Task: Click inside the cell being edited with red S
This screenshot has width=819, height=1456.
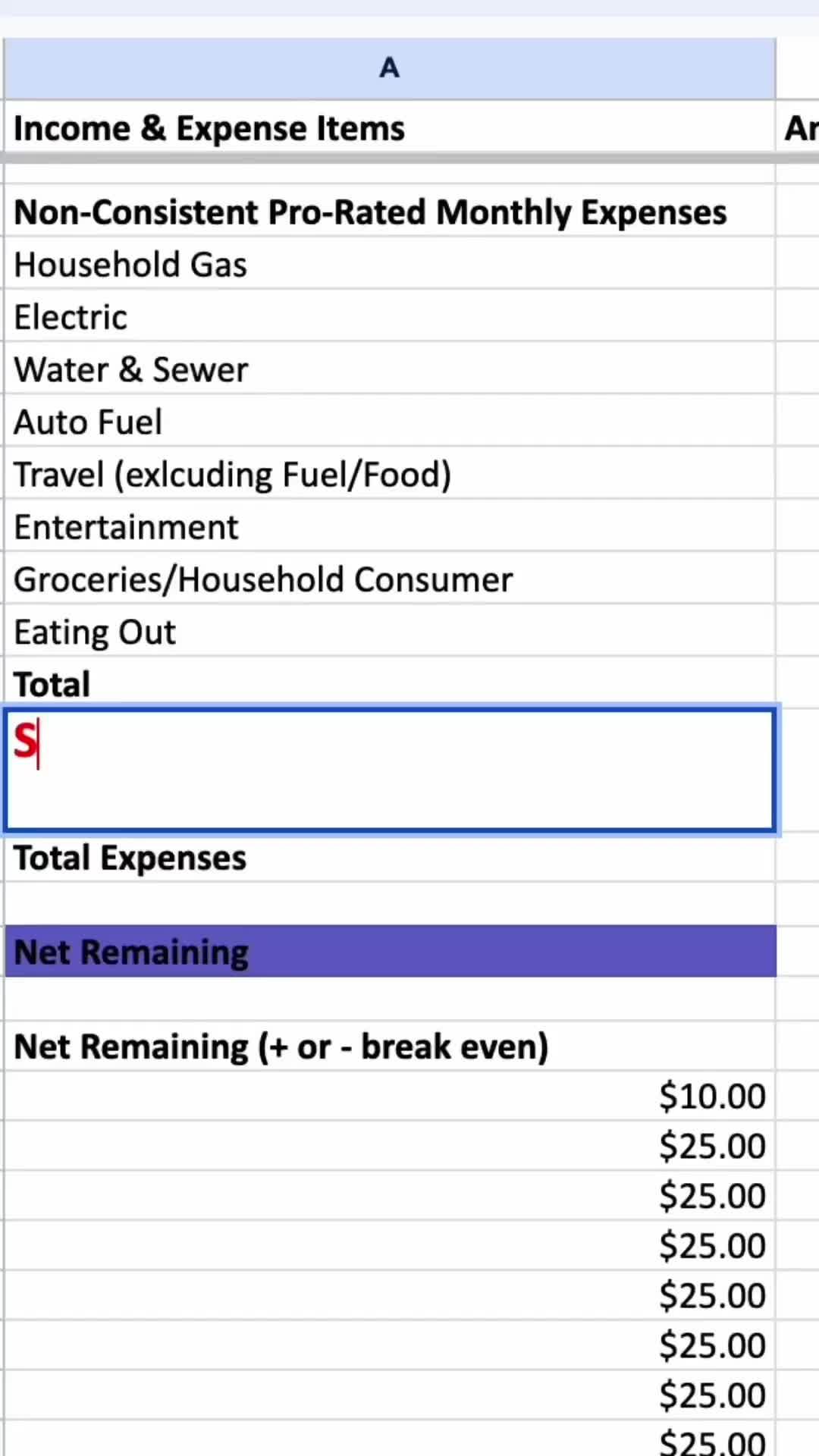Action: [x=389, y=769]
